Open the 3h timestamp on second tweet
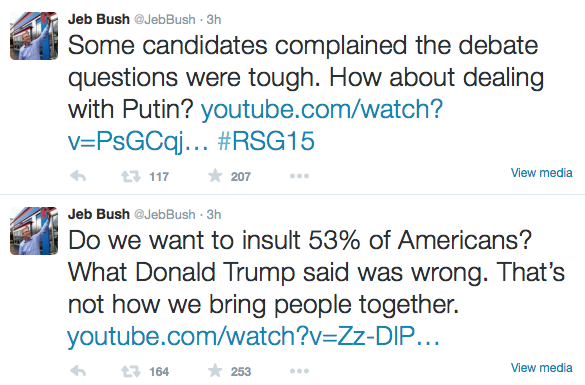The image size is (585, 385). tap(214, 215)
